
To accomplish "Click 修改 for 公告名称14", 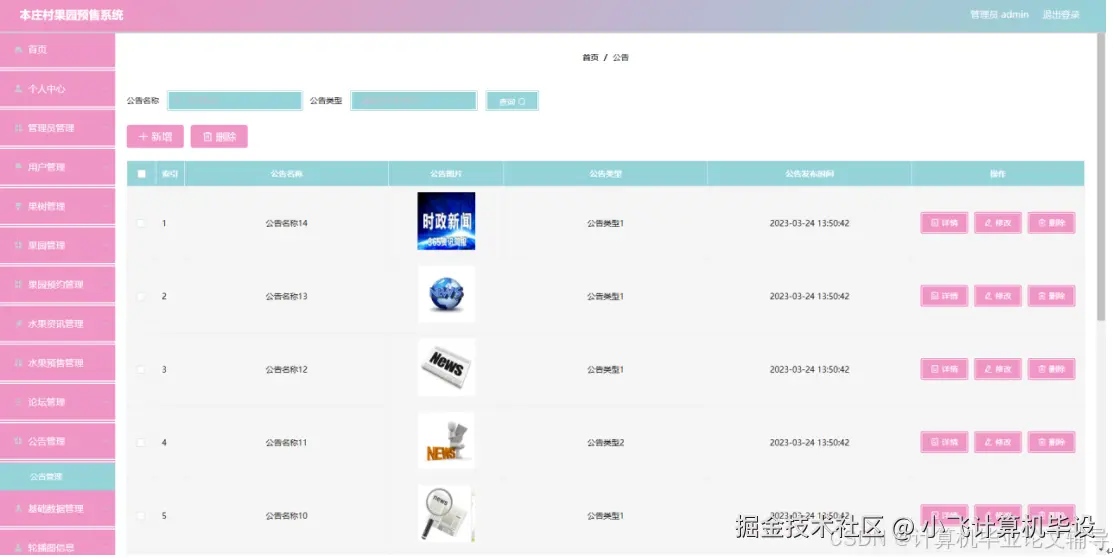I will tap(997, 223).
